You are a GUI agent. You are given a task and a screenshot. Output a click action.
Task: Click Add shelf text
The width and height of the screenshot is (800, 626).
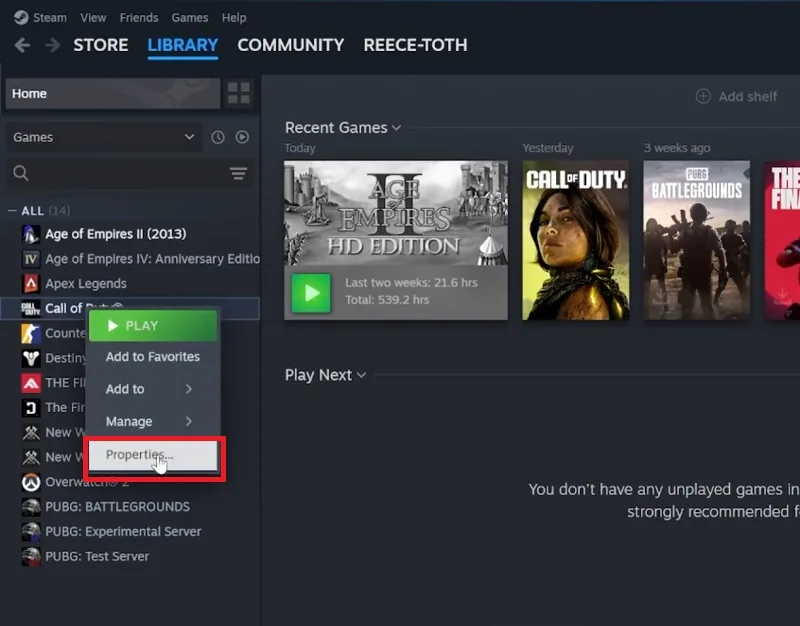click(747, 96)
